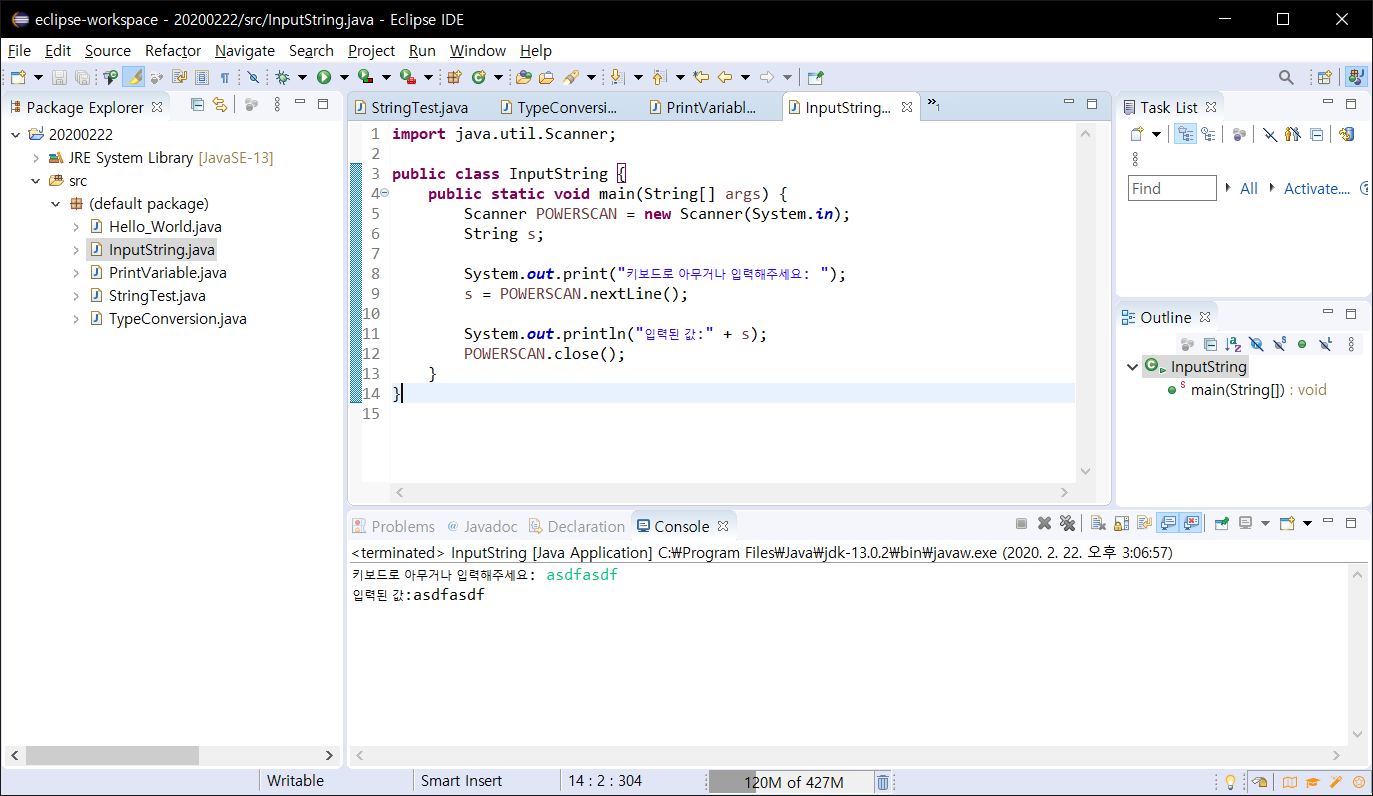Expand JRE System Library node

click(36, 158)
